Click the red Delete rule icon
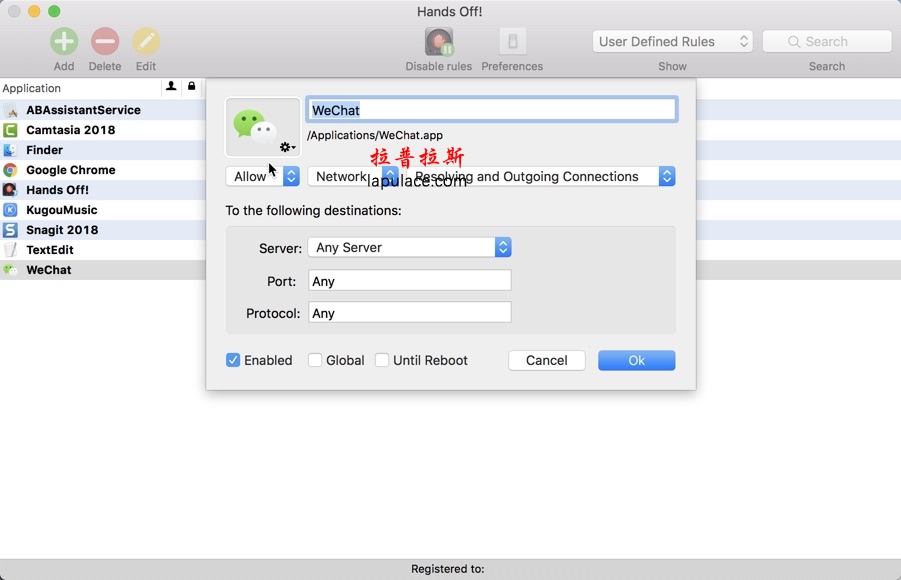901x580 pixels. pos(105,41)
